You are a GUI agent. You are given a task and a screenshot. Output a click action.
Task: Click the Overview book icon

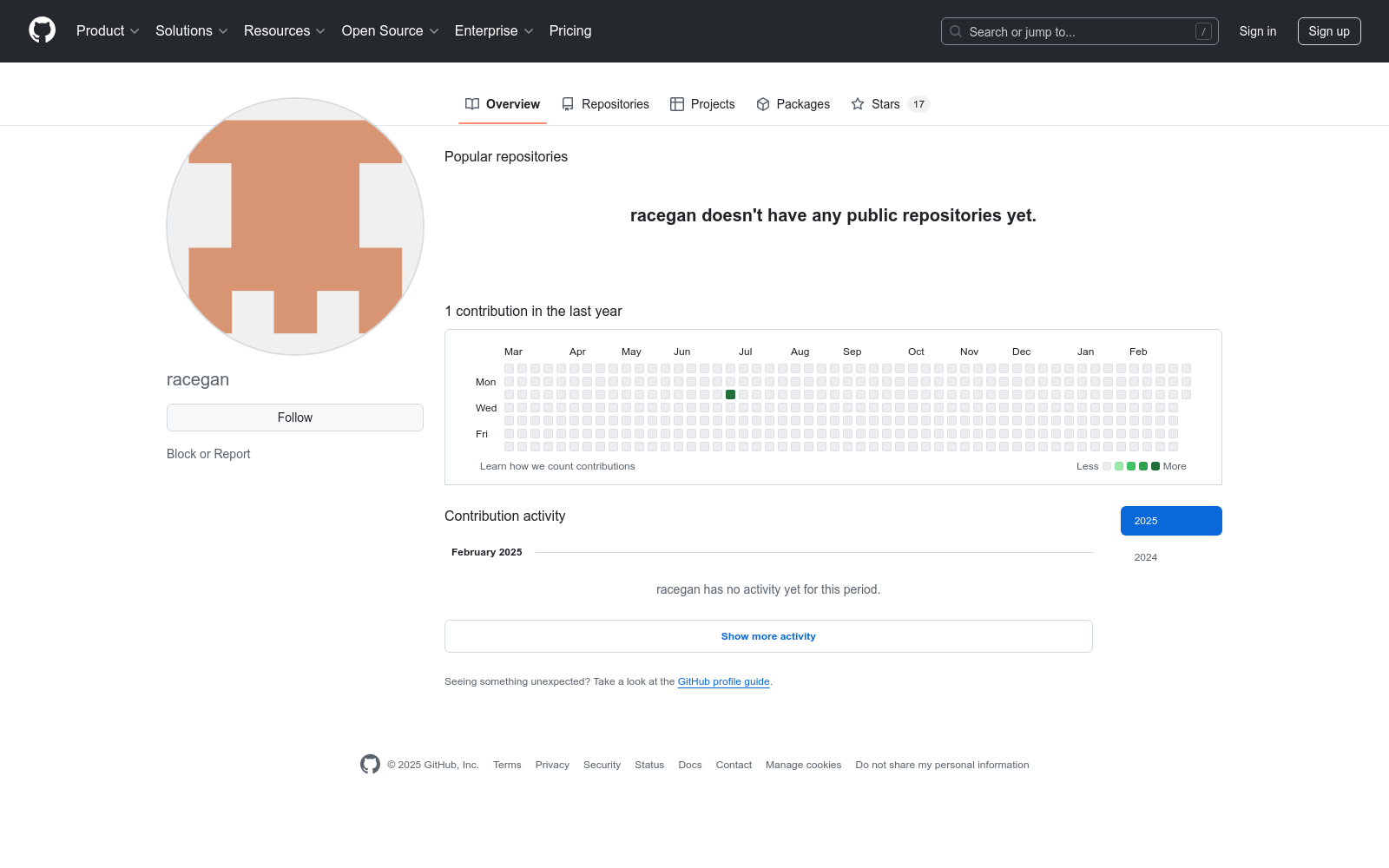(472, 104)
